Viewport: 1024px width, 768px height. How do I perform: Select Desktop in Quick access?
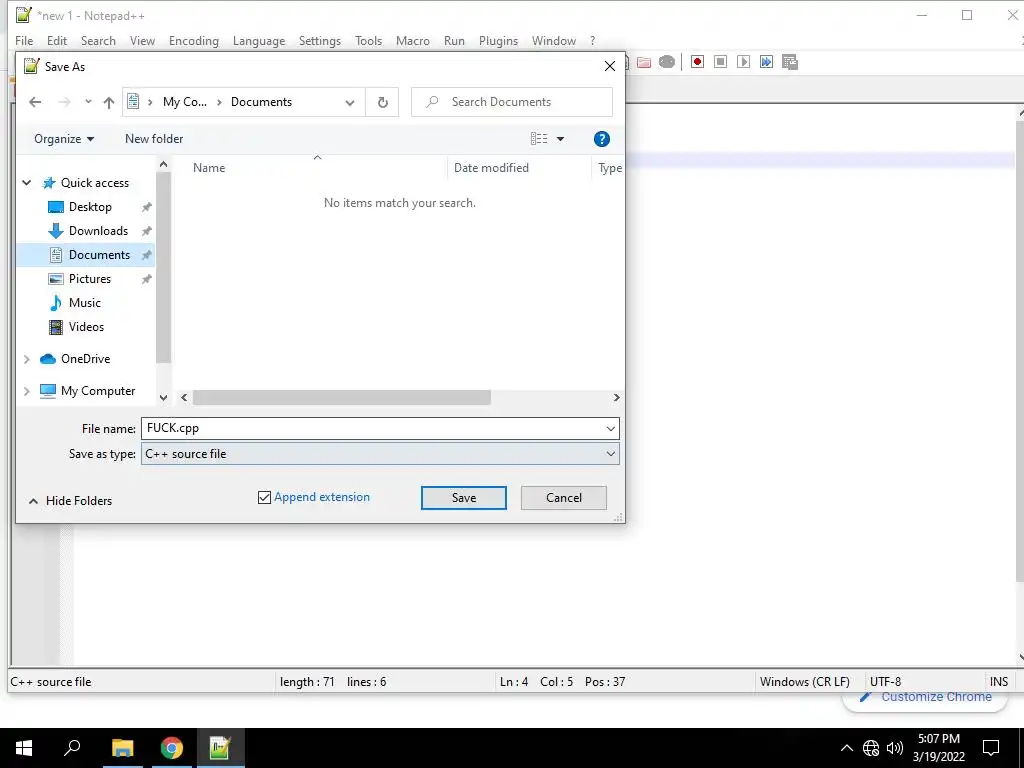point(90,207)
